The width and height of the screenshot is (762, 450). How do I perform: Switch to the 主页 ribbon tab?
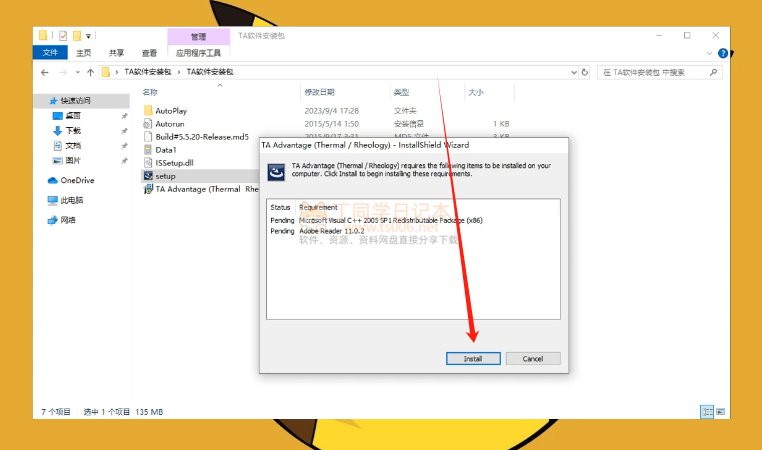click(84, 52)
